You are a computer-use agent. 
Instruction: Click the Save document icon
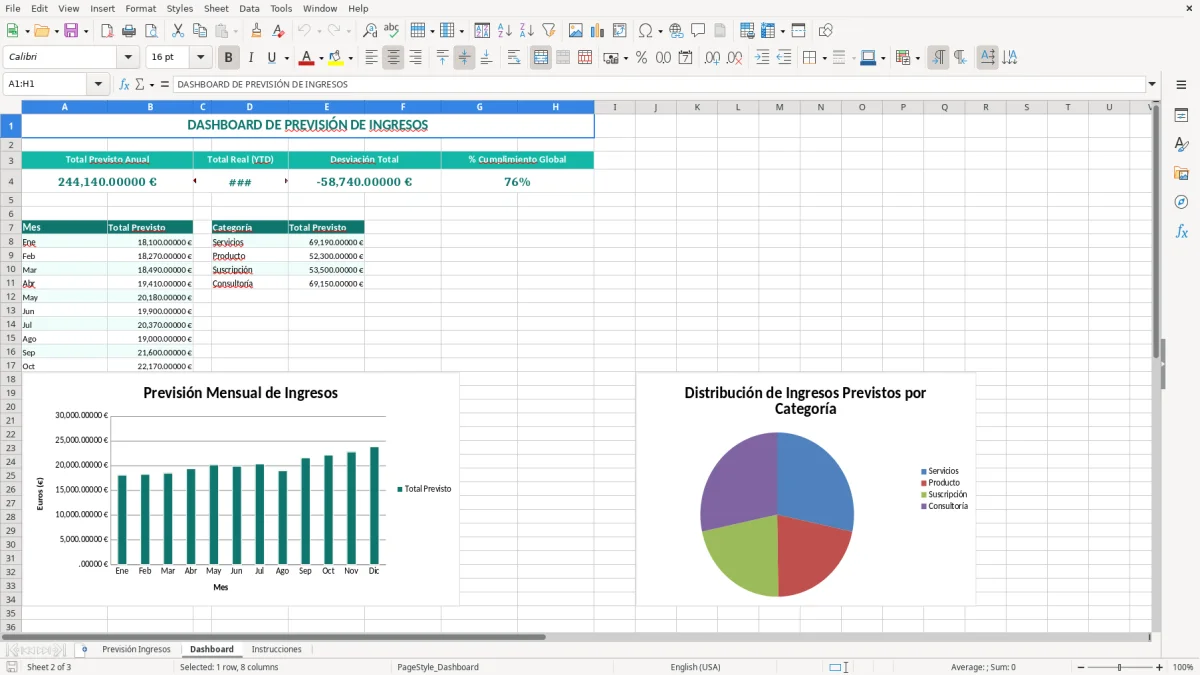[70, 31]
